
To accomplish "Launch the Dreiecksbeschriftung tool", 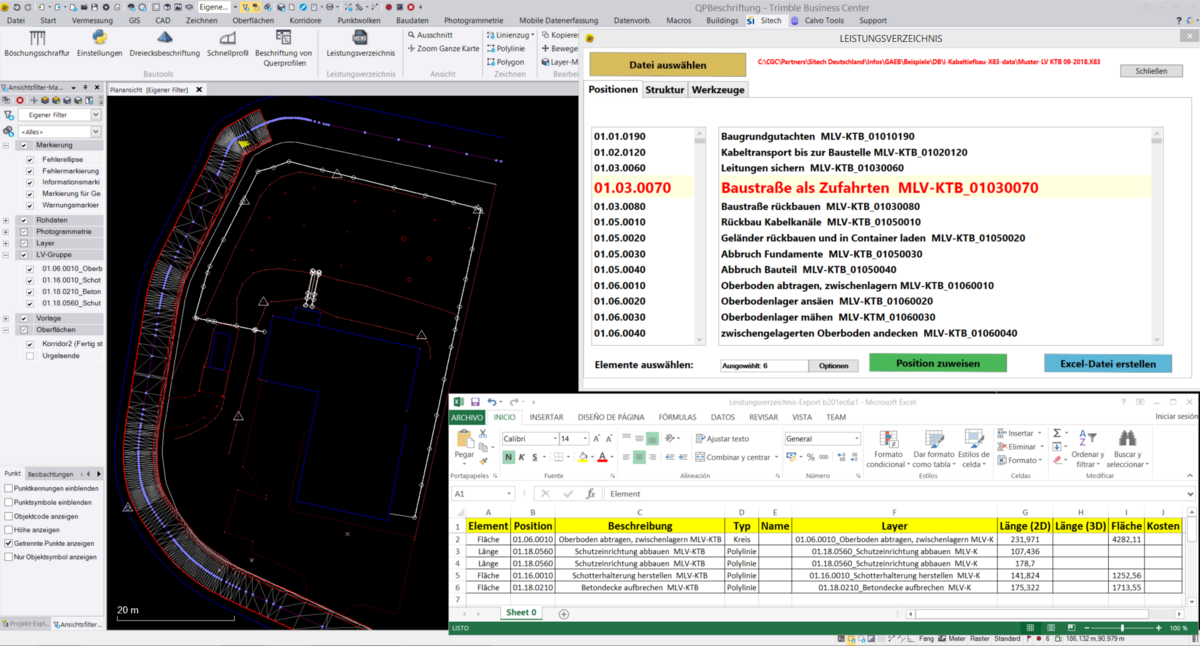I will pos(165,44).
